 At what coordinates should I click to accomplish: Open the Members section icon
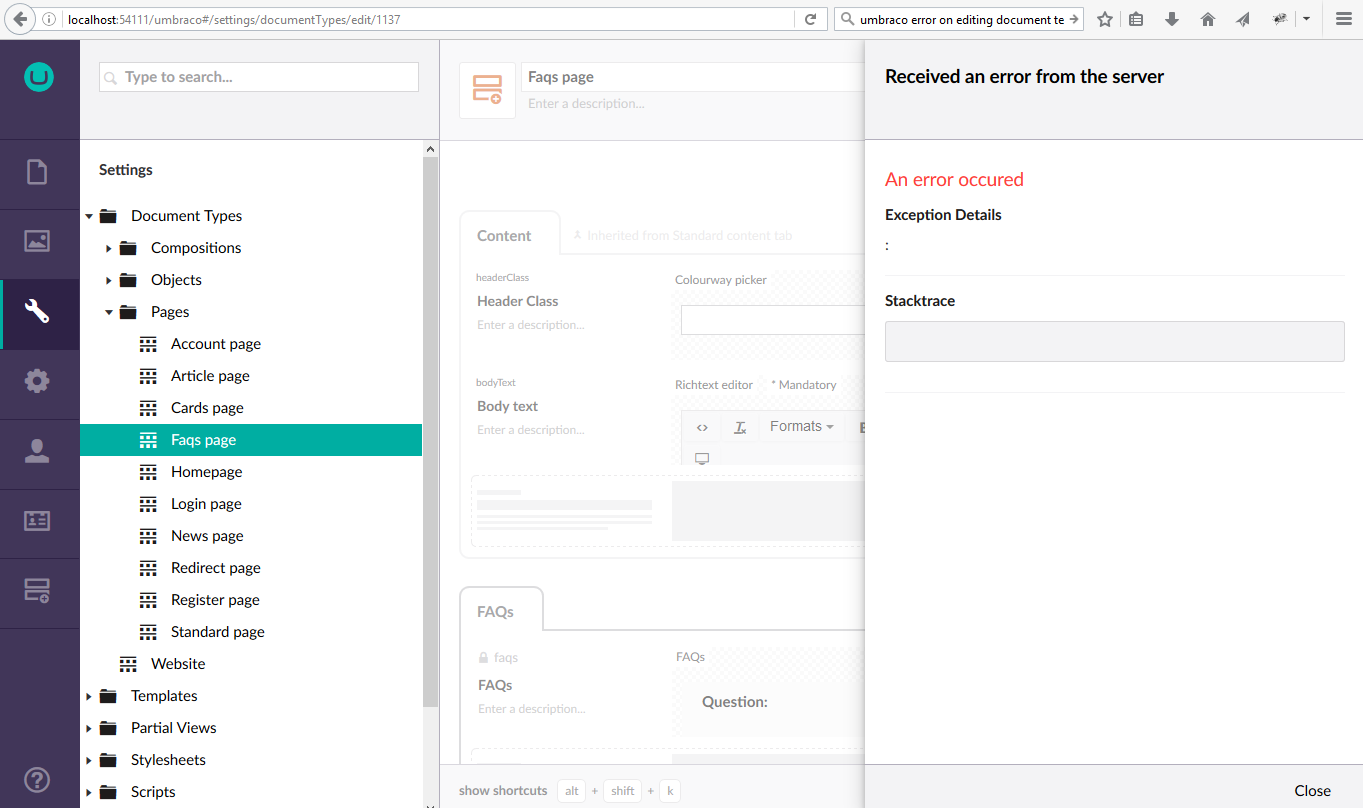[37, 521]
